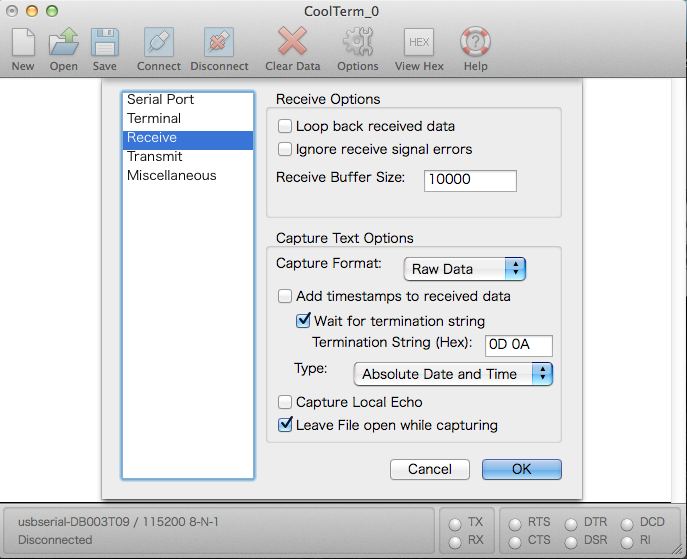Open Help via the lifebuoy icon

pos(475,43)
